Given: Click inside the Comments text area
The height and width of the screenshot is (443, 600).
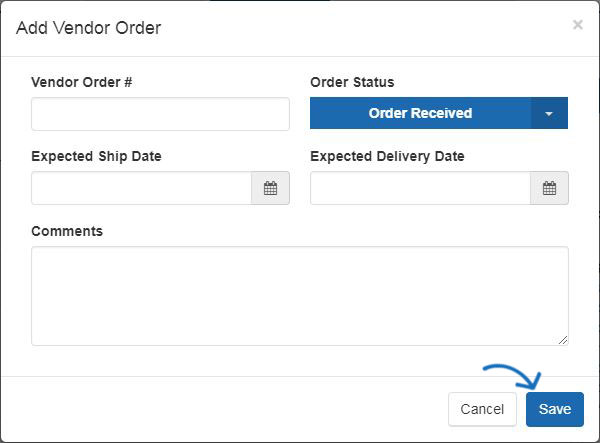Looking at the screenshot, I should coord(300,296).
